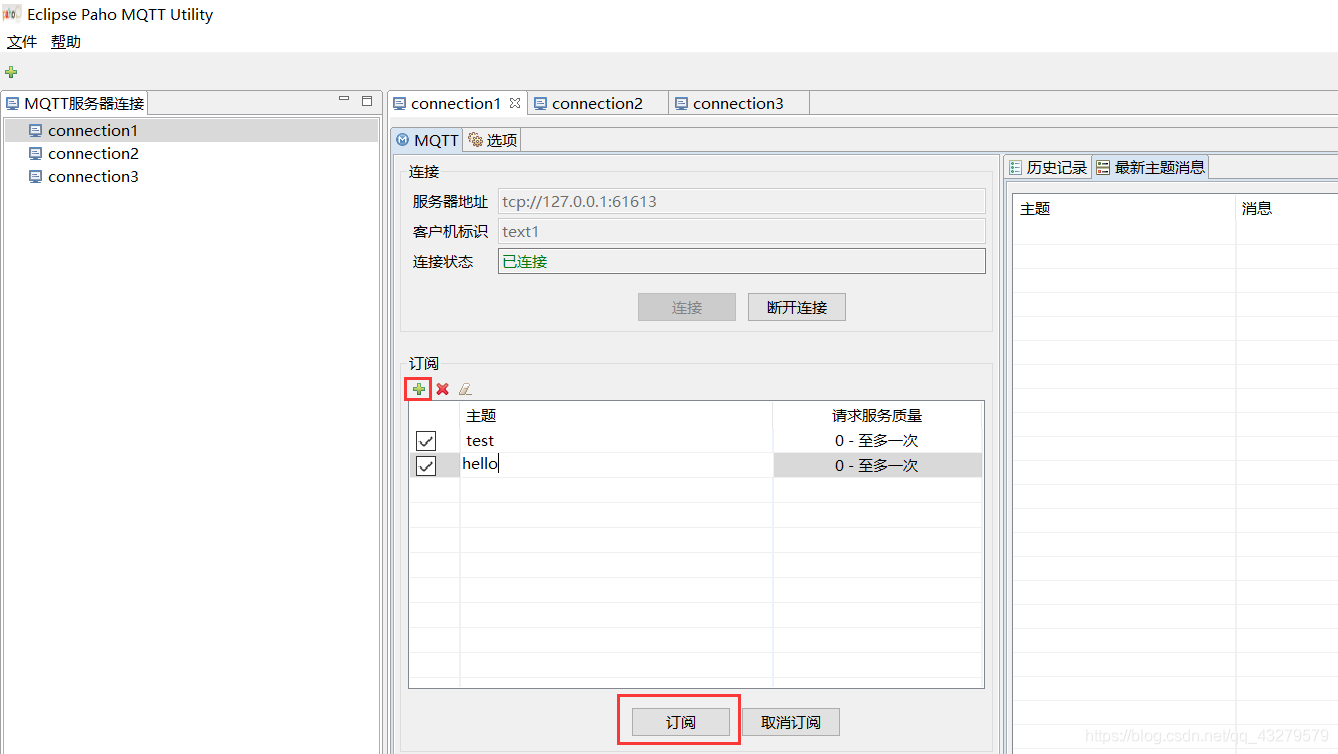Select the MQTT sub-tab

coord(428,140)
